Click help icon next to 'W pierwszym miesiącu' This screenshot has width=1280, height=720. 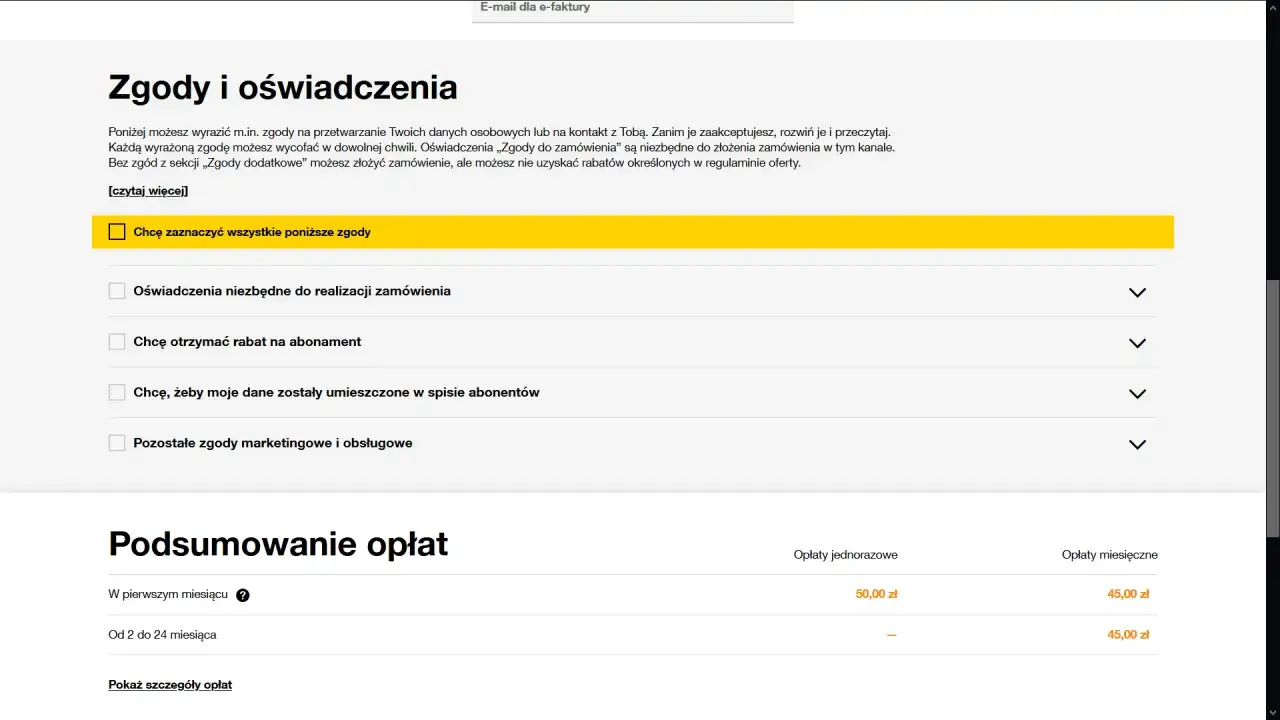(243, 595)
